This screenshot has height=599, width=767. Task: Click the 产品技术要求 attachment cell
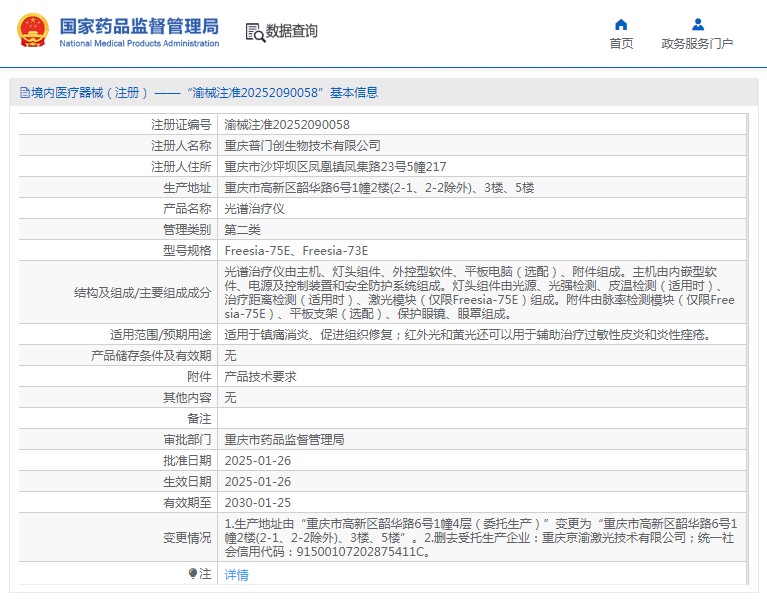[260, 377]
